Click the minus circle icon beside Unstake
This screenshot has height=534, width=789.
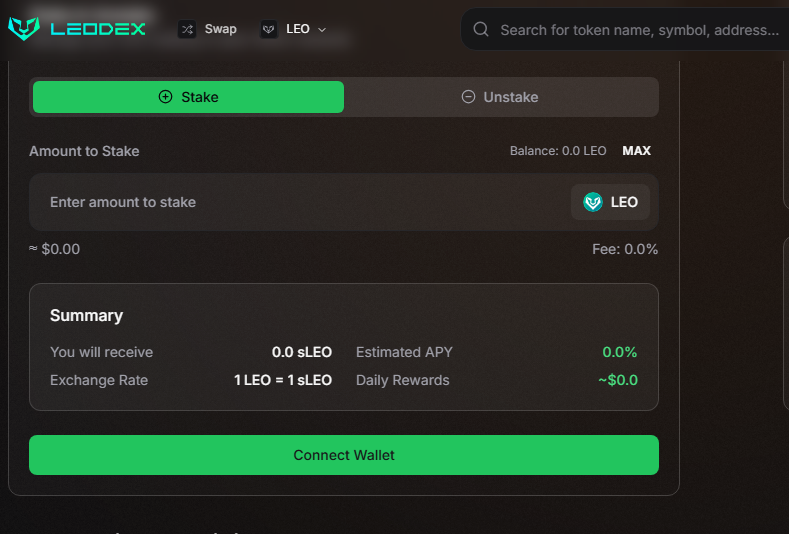click(468, 97)
